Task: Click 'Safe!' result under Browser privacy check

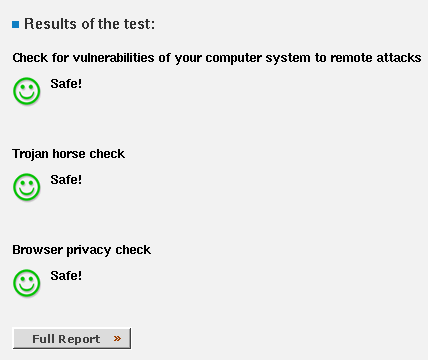Action: [66, 276]
